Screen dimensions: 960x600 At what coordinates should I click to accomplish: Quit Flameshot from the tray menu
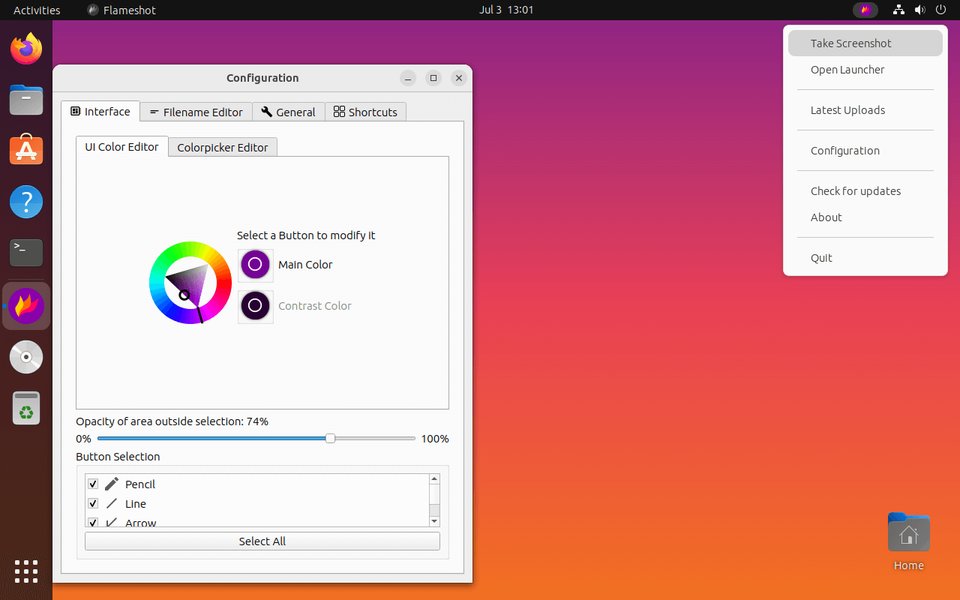[865, 258]
